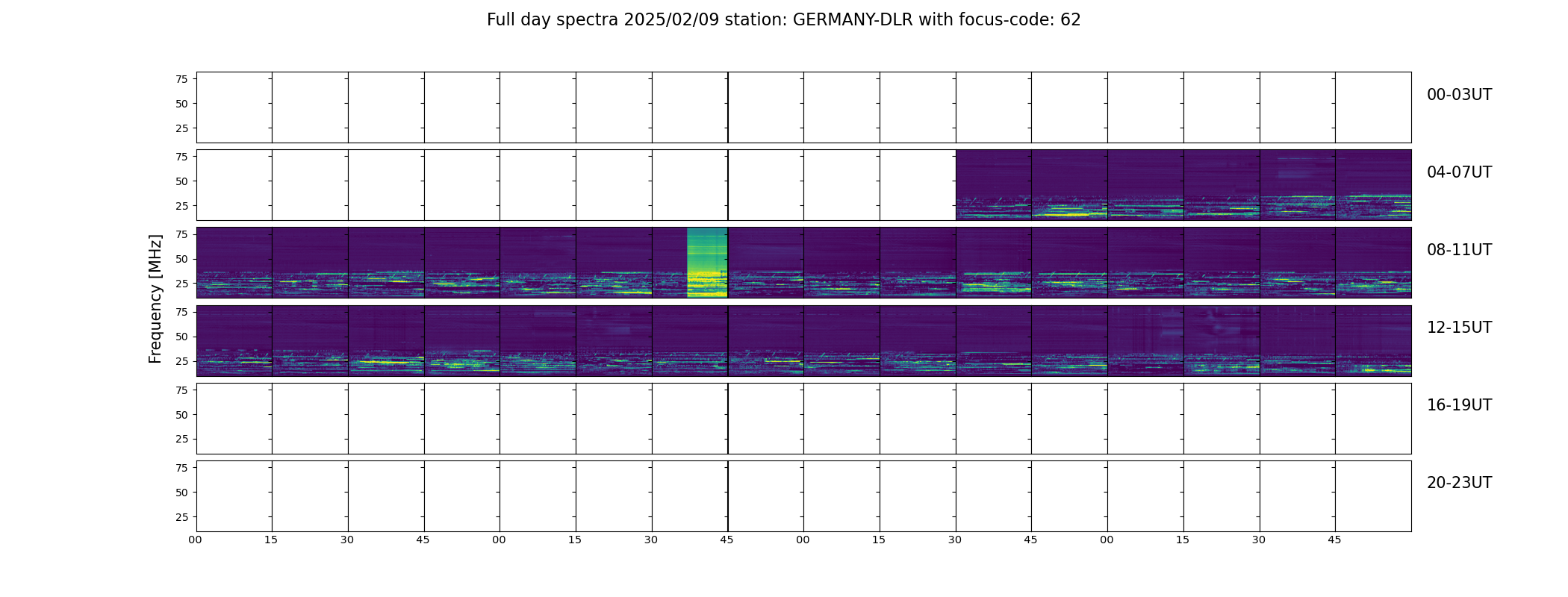Screen dimensions: 1568x597
Task: Click the 75 tick label of 16-19UT row
Action: (181, 390)
